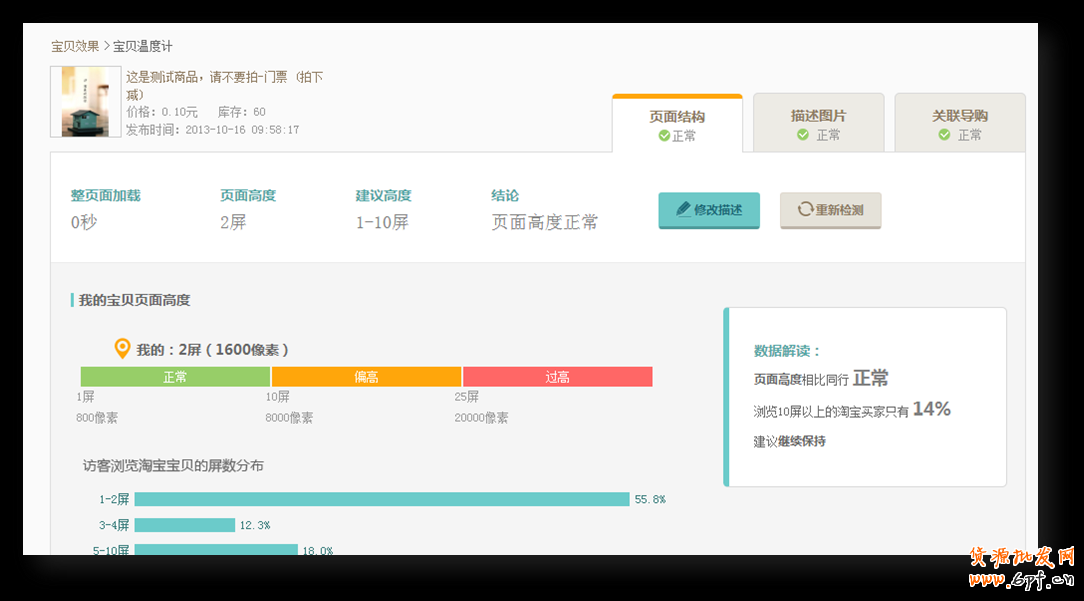Click green check icon under 描述图片
1084x601 pixels.
click(x=803, y=135)
